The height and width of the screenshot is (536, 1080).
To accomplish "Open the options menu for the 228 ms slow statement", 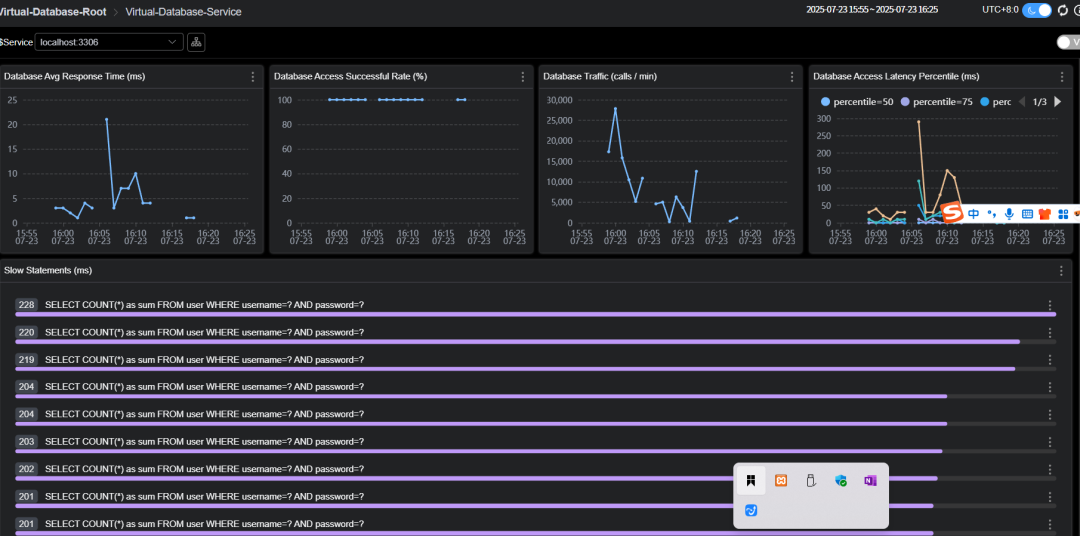I will tap(1050, 305).
